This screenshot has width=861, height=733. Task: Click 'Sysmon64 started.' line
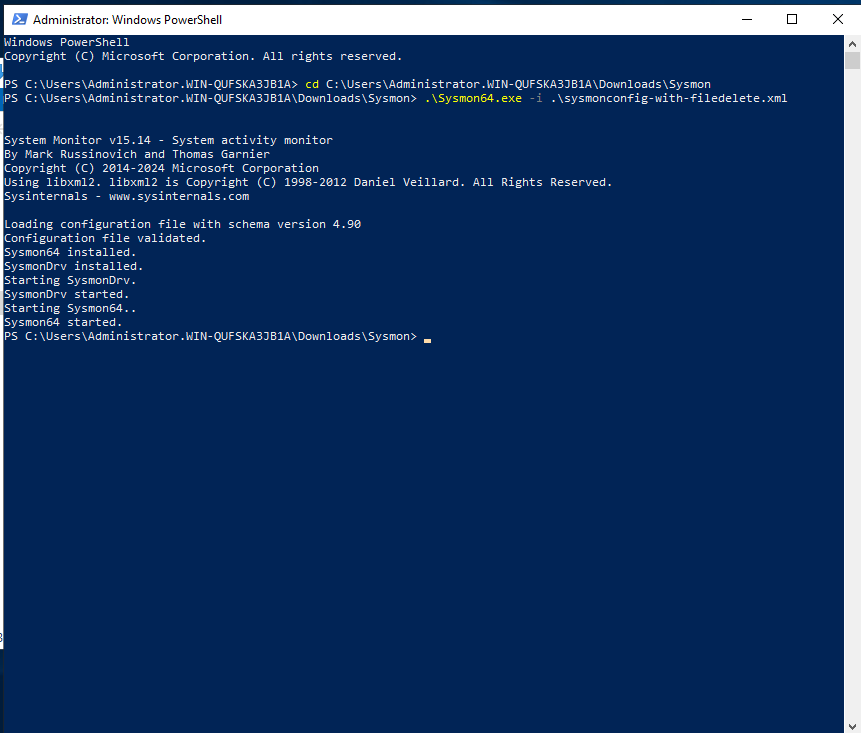(x=63, y=322)
